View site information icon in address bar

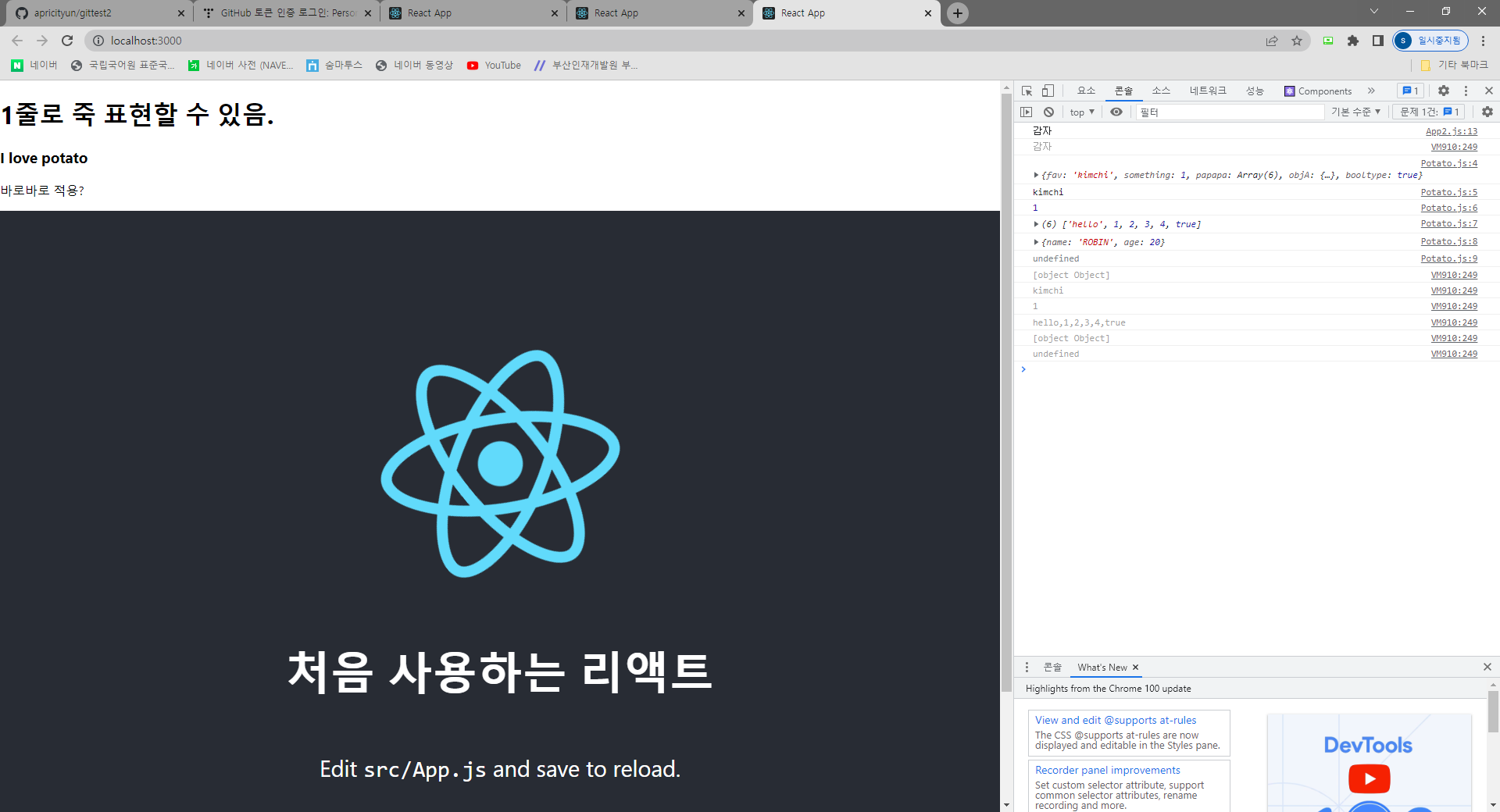[x=98, y=41]
